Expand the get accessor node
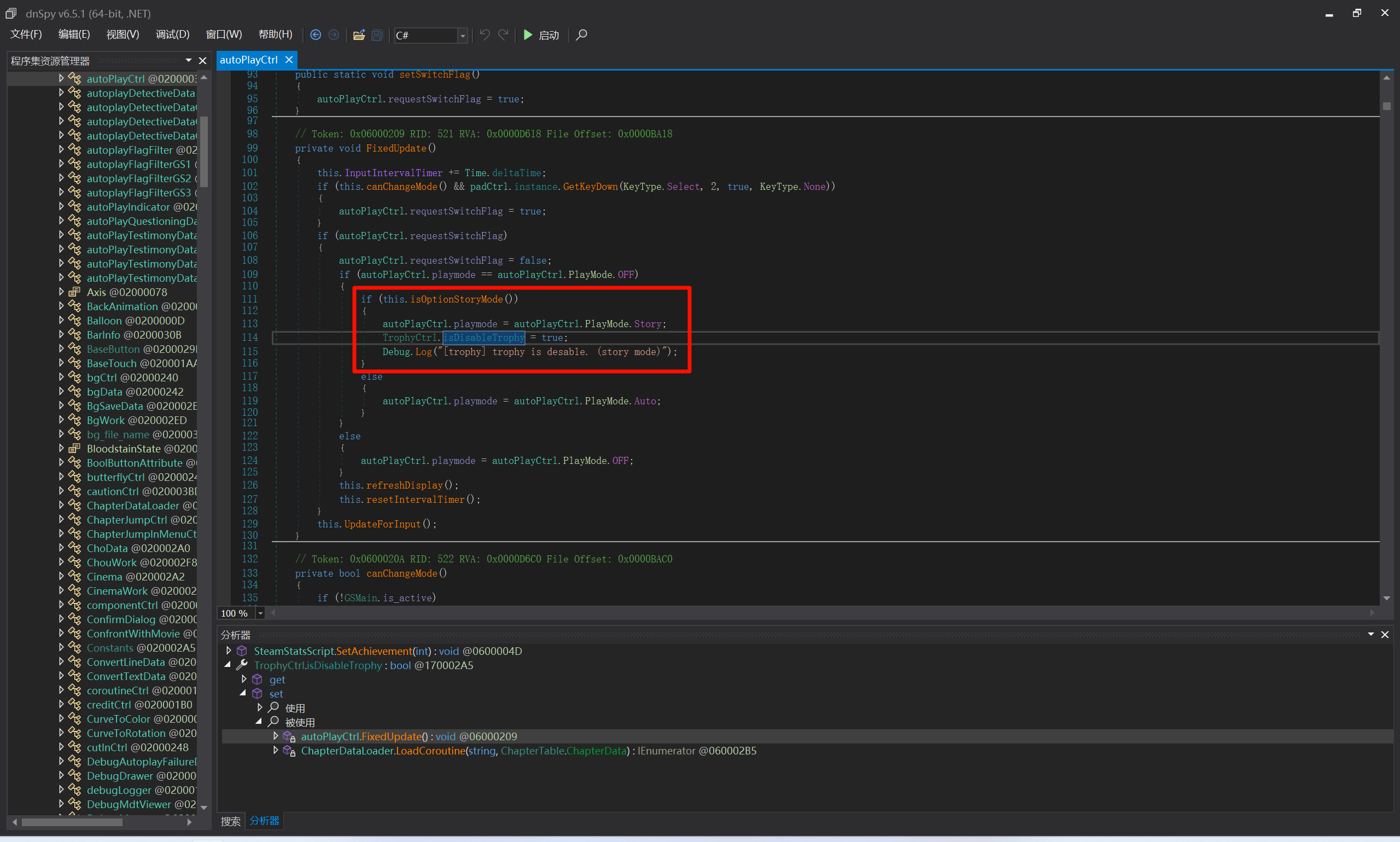This screenshot has width=1400, height=842. (244, 679)
